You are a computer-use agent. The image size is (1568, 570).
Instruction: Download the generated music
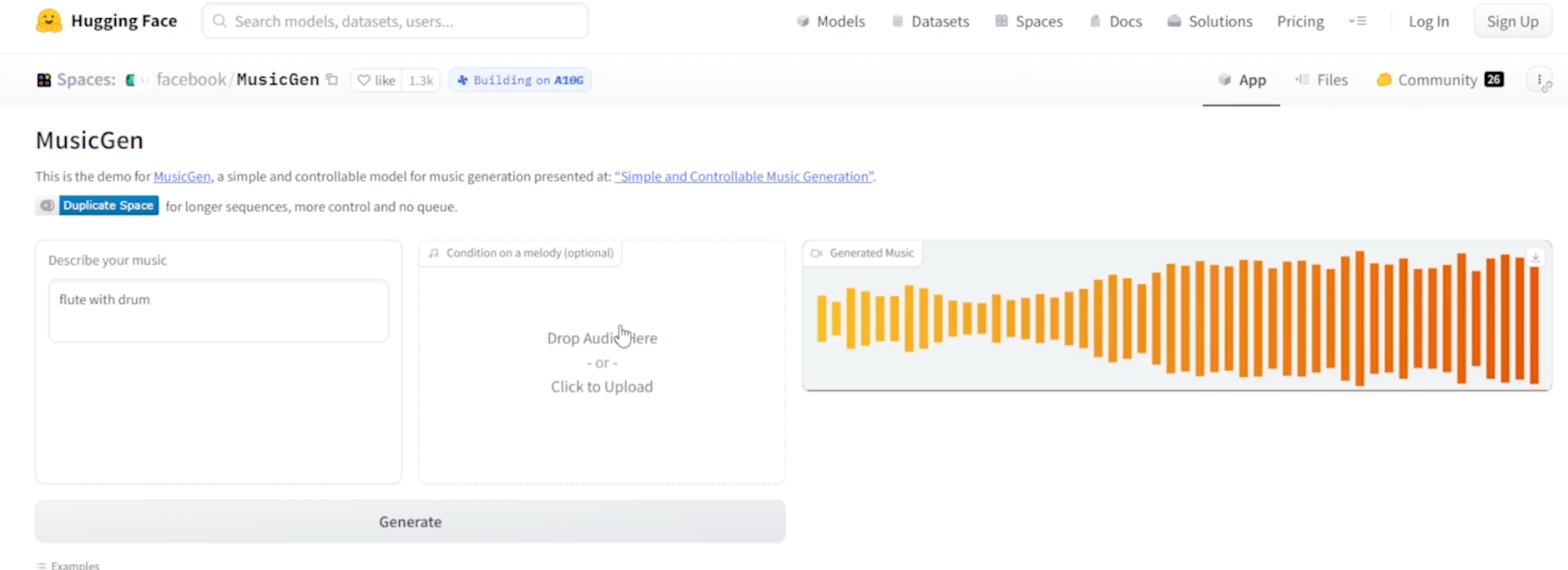pyautogui.click(x=1536, y=257)
